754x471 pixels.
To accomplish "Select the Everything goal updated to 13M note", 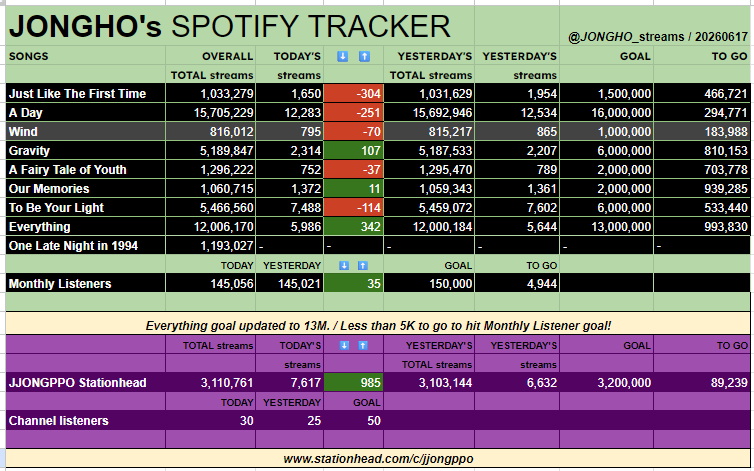I will tap(378, 325).
